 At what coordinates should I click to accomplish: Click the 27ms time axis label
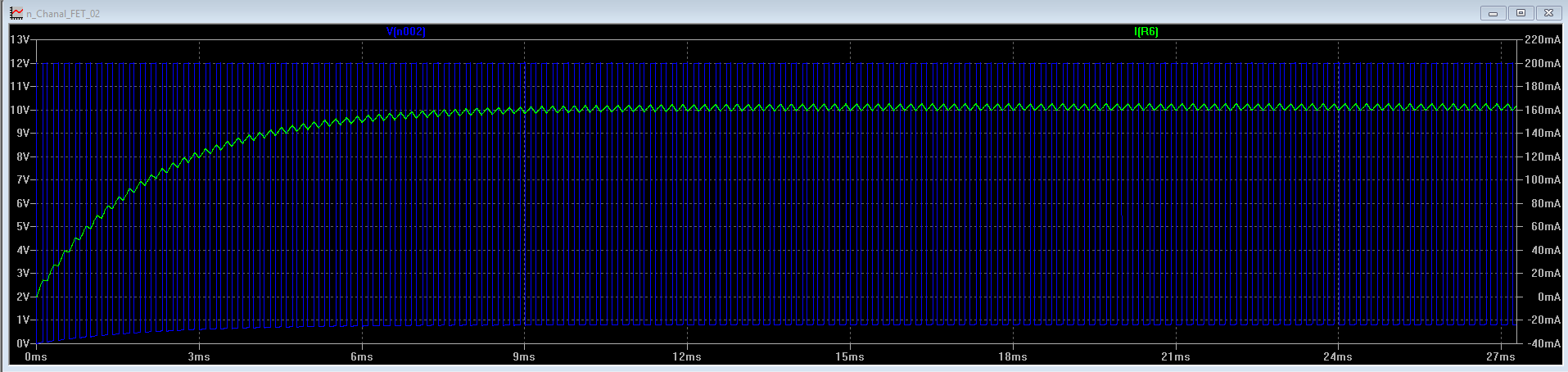[1501, 356]
